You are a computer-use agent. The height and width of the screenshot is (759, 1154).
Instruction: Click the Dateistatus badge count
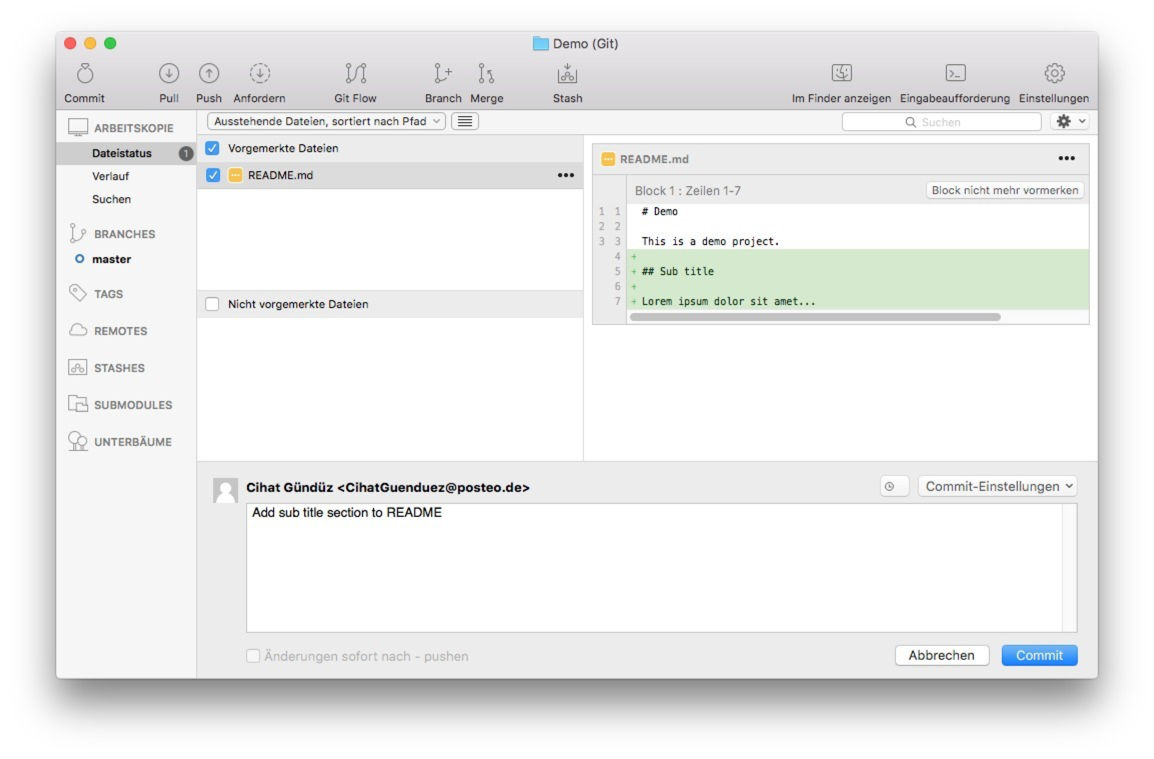click(185, 153)
